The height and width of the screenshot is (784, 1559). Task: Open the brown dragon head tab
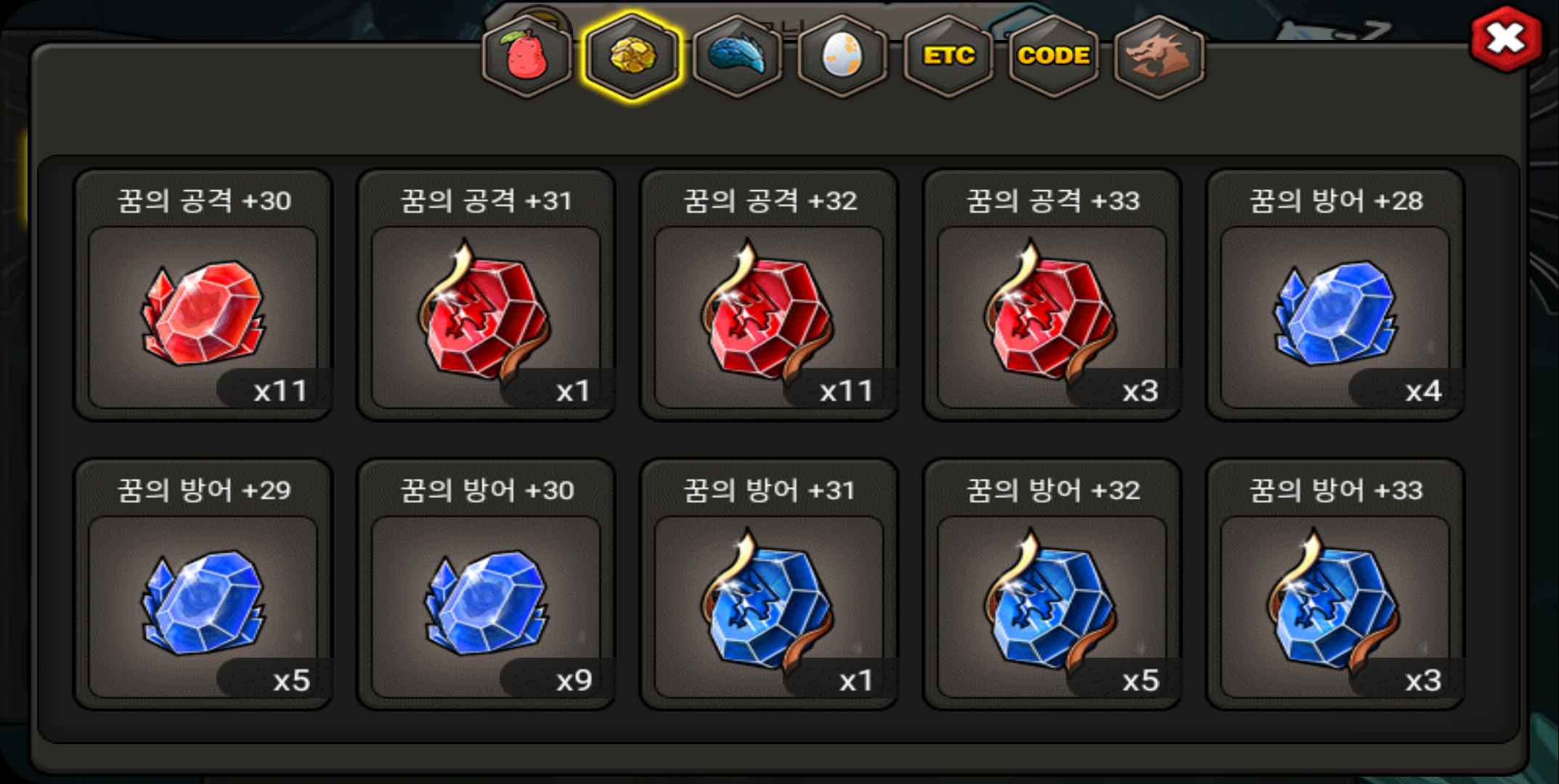click(x=1159, y=57)
